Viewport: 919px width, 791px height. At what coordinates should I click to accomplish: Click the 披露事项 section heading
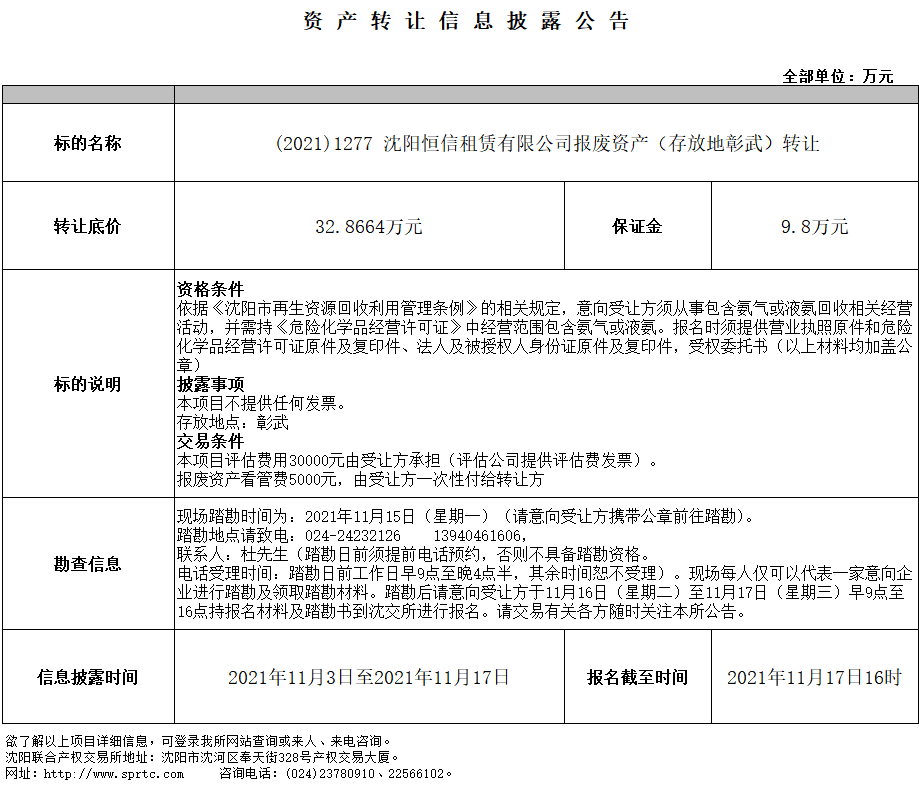210,385
